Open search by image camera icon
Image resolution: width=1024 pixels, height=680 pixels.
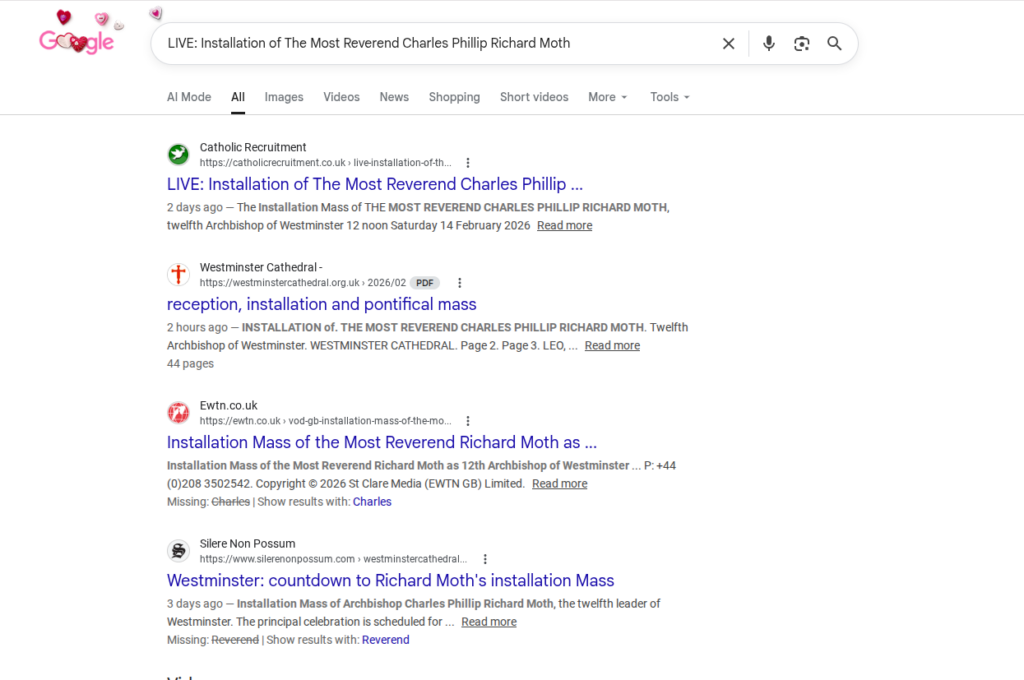point(801,43)
